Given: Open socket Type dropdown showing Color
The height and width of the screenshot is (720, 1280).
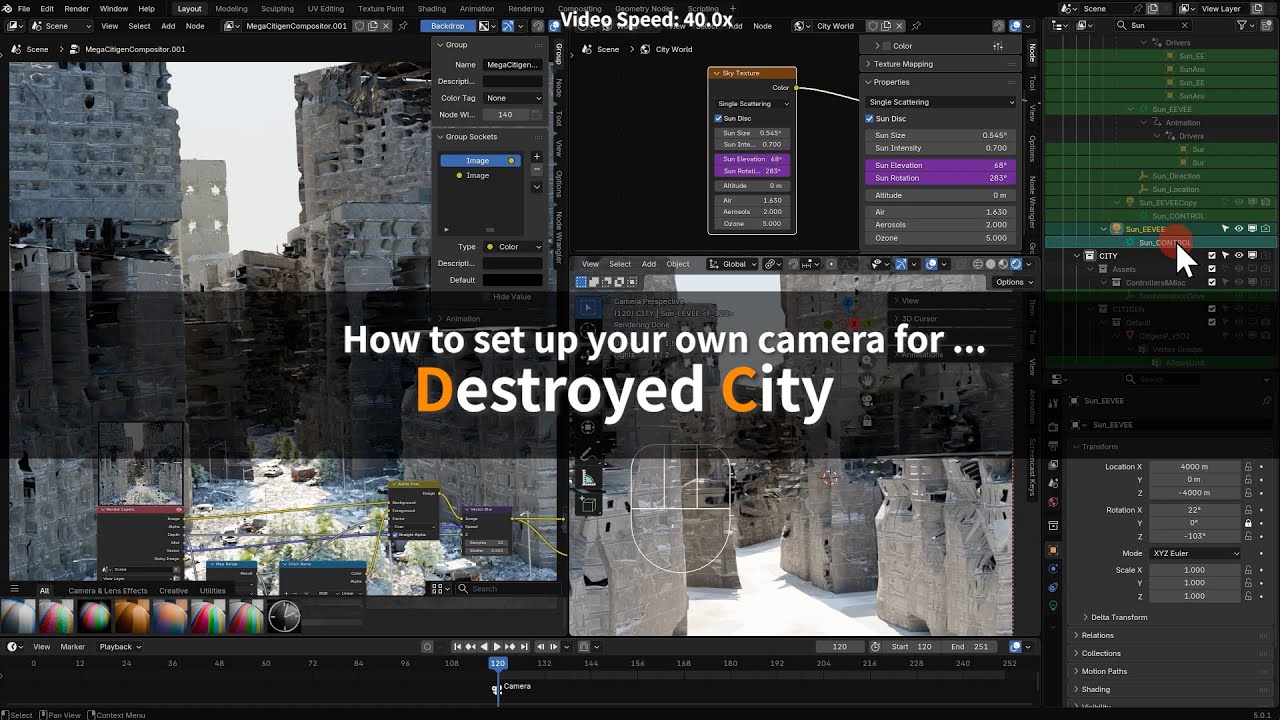Looking at the screenshot, I should pyautogui.click(x=513, y=246).
